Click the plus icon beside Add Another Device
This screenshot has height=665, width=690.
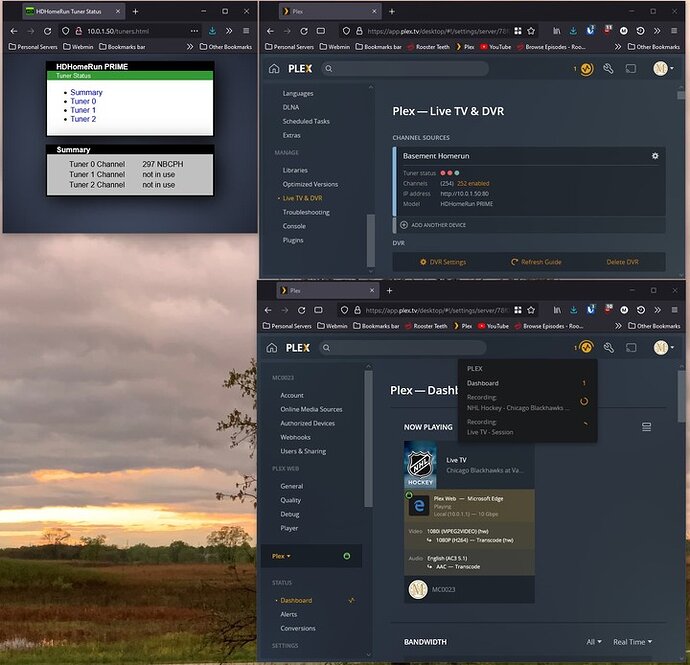(x=404, y=225)
